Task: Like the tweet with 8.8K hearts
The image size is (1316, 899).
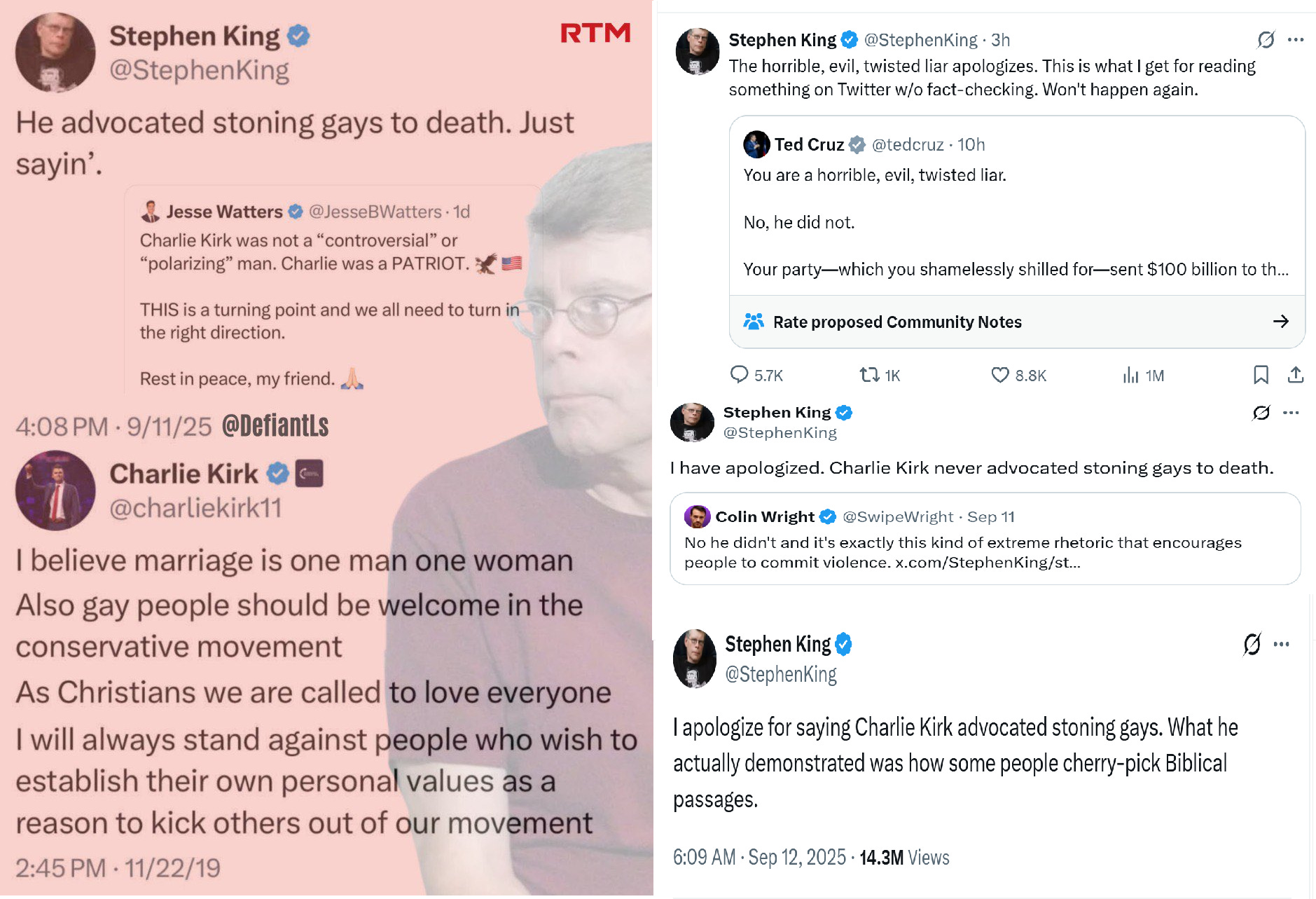Action: [x=999, y=375]
